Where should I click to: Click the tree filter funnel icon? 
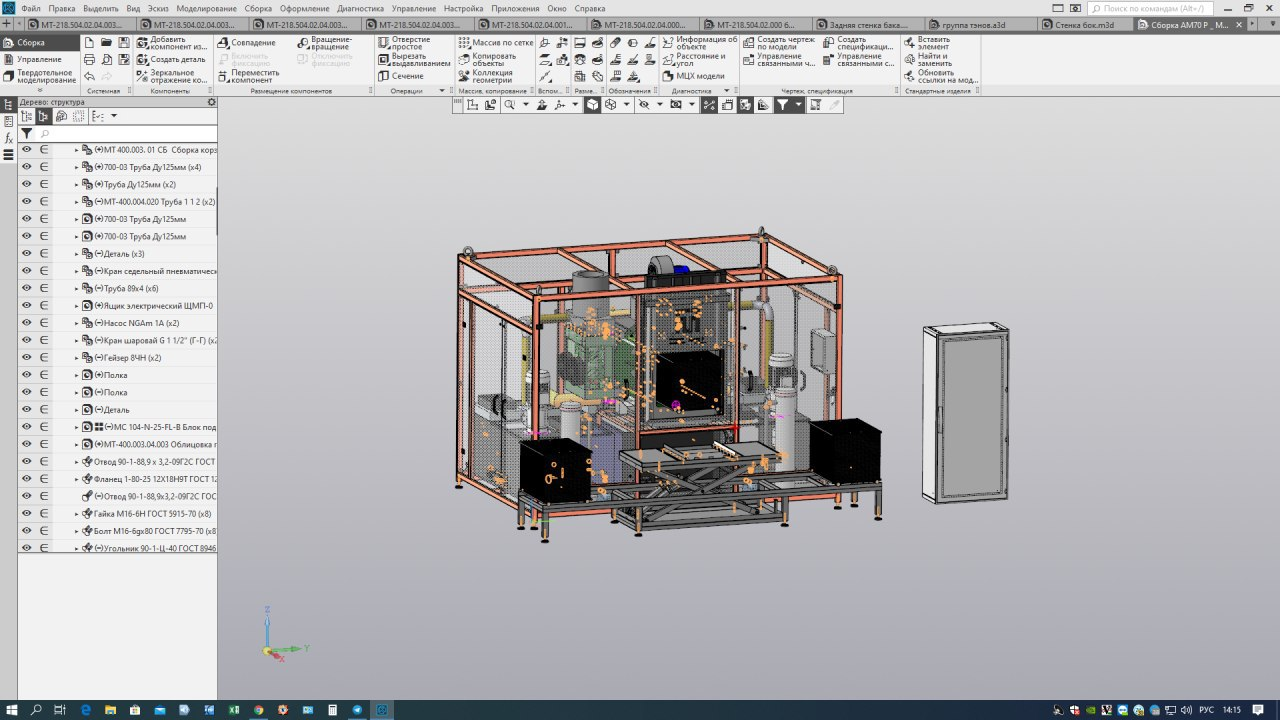point(27,133)
